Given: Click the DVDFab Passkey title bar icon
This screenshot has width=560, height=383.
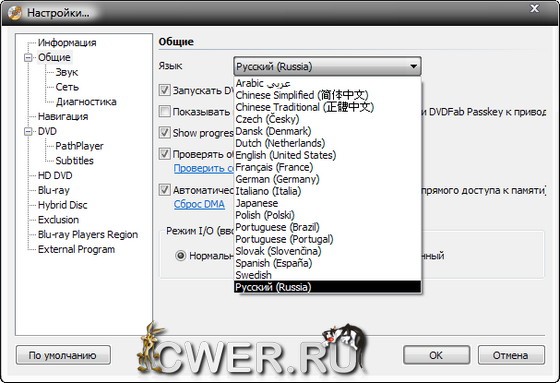Looking at the screenshot, I should click(x=15, y=13).
